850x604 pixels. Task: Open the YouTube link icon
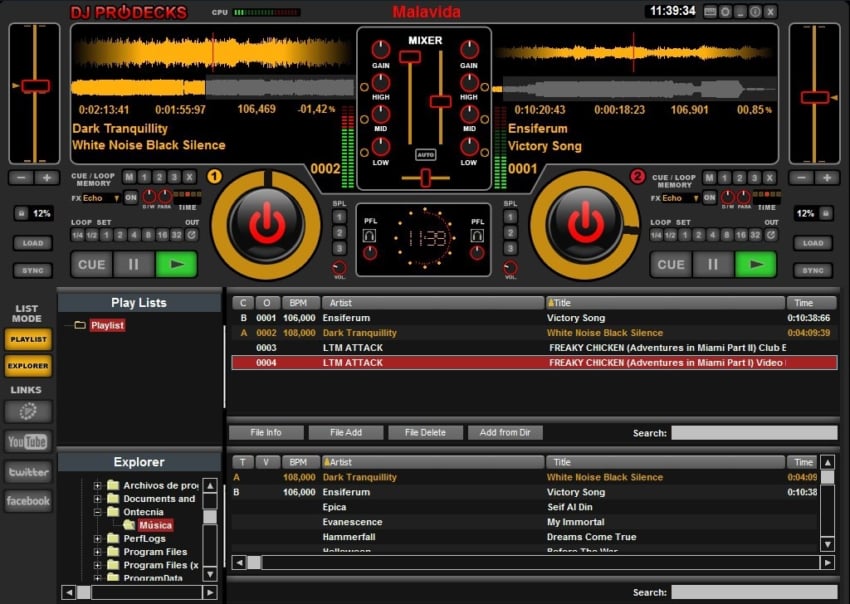point(27,441)
